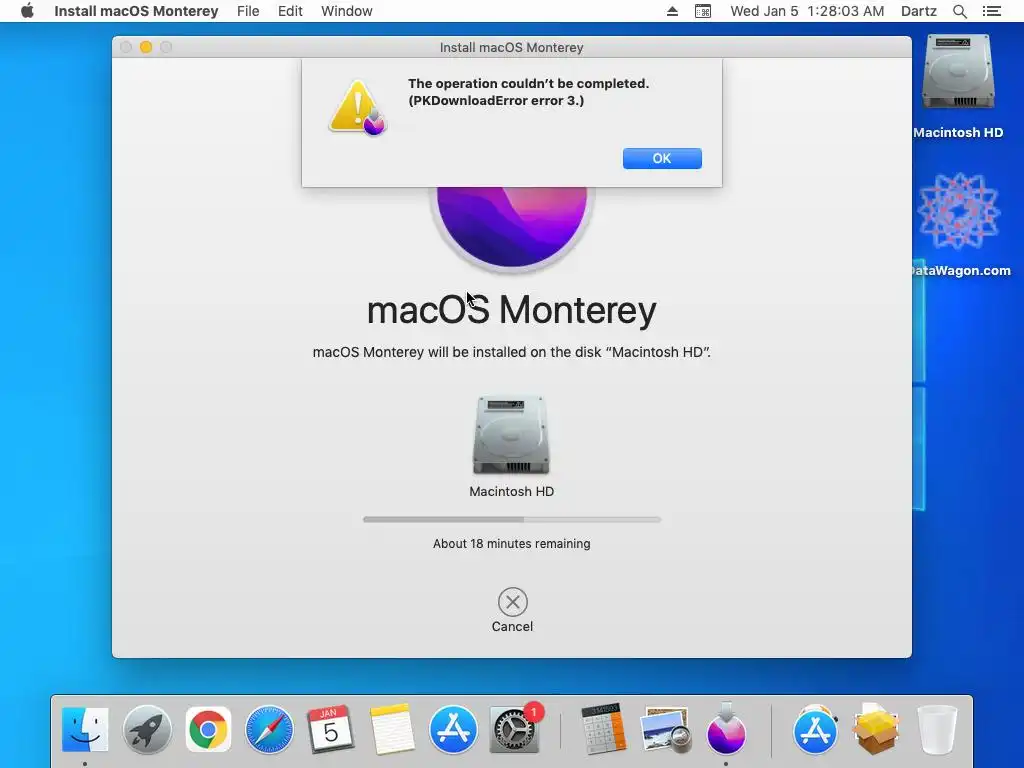The image size is (1024, 768).
Task: Open Finder from the Dock
Action: (85, 729)
